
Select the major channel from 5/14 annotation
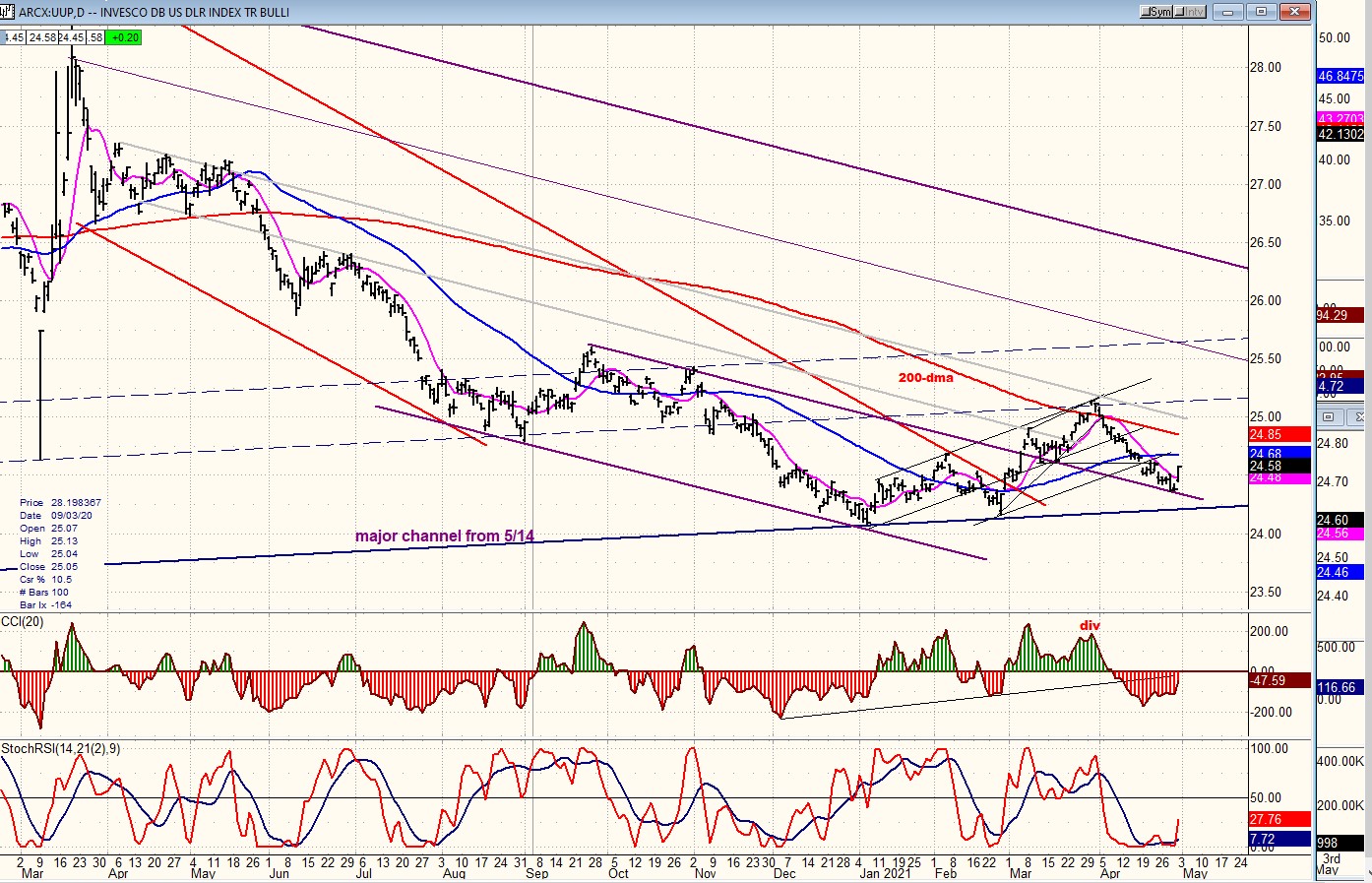[x=445, y=536]
